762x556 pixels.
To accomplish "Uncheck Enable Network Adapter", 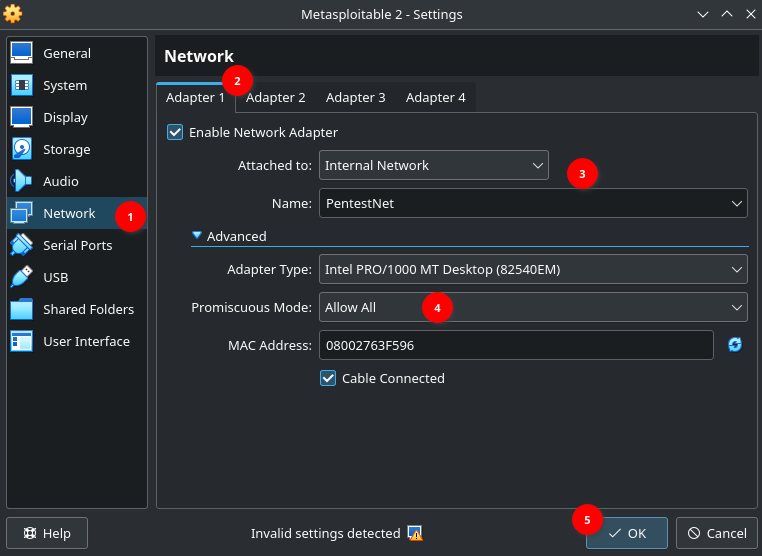I will click(176, 132).
